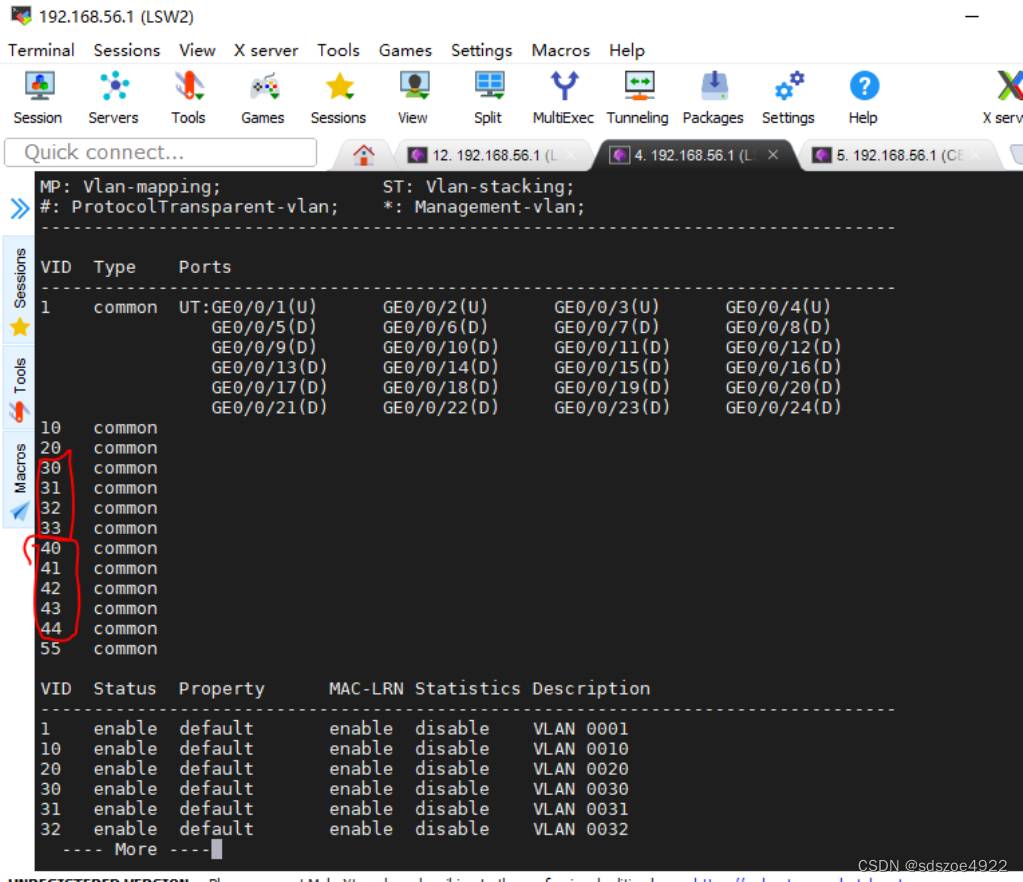The width and height of the screenshot is (1023, 882).
Task: Click the 'GE0/0/24(D)' port text
Action: tap(784, 408)
